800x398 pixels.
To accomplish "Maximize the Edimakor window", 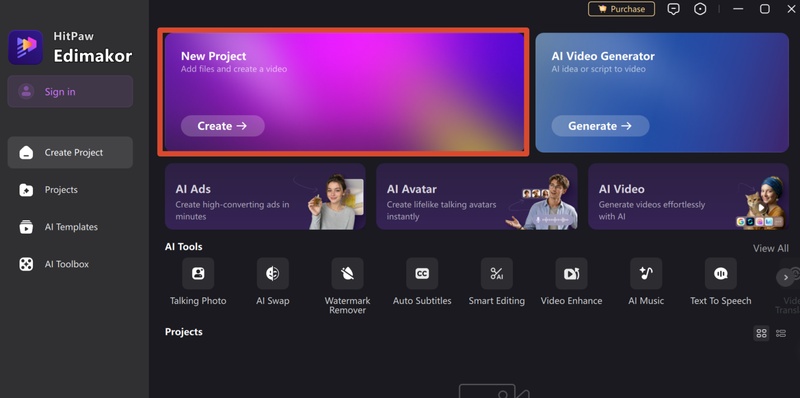I will (x=764, y=9).
